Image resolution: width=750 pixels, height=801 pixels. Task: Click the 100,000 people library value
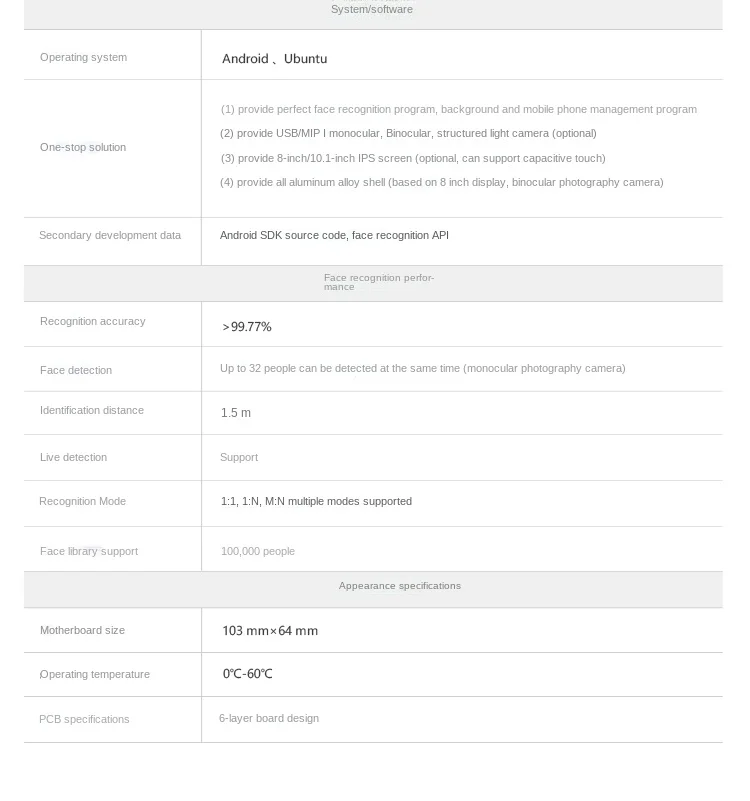point(257,552)
